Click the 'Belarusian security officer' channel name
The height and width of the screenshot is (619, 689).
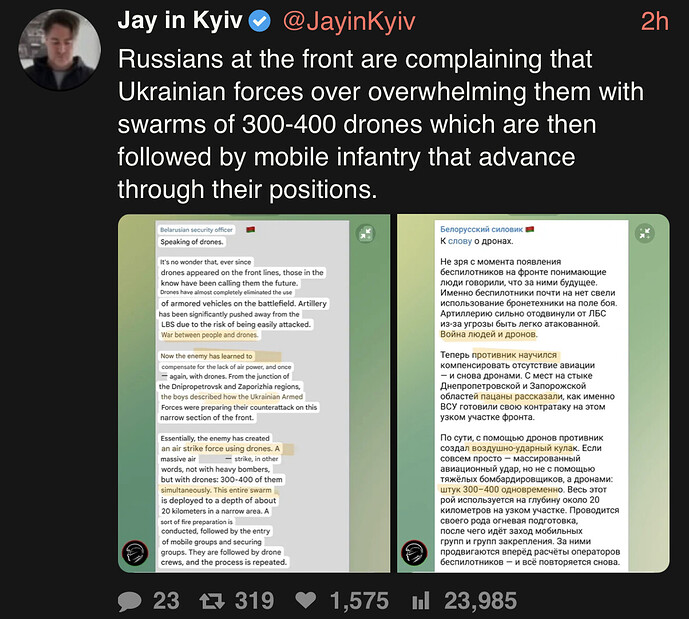pos(196,229)
